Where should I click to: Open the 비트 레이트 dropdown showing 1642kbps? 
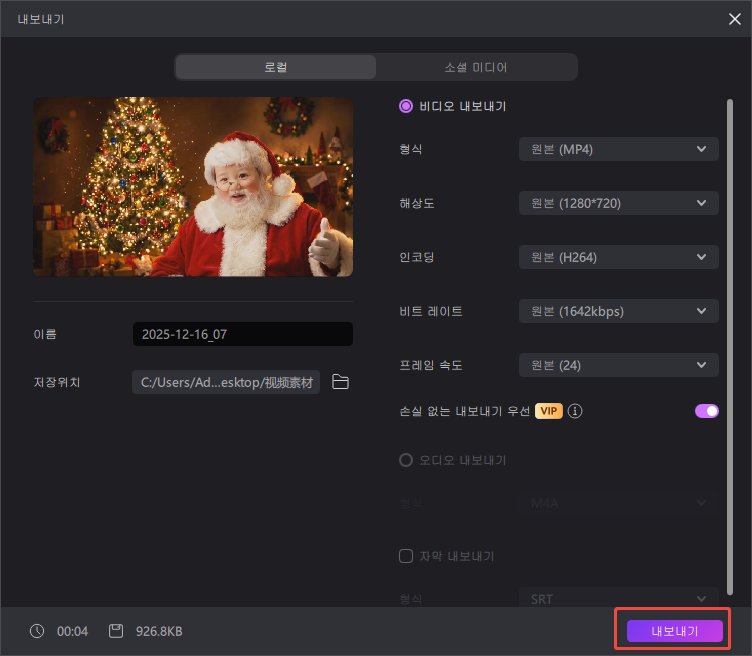tap(618, 311)
